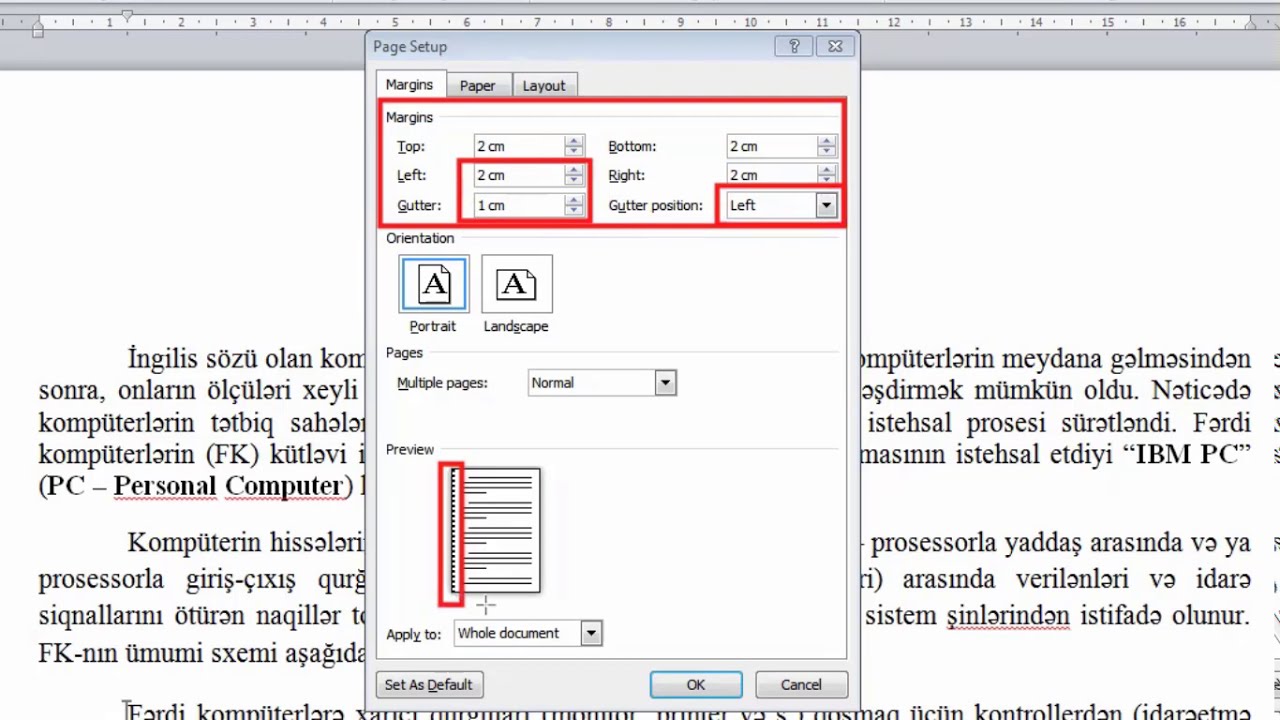Click the word "Personal Computer" in document
The width and height of the screenshot is (1280, 720).
click(228, 486)
